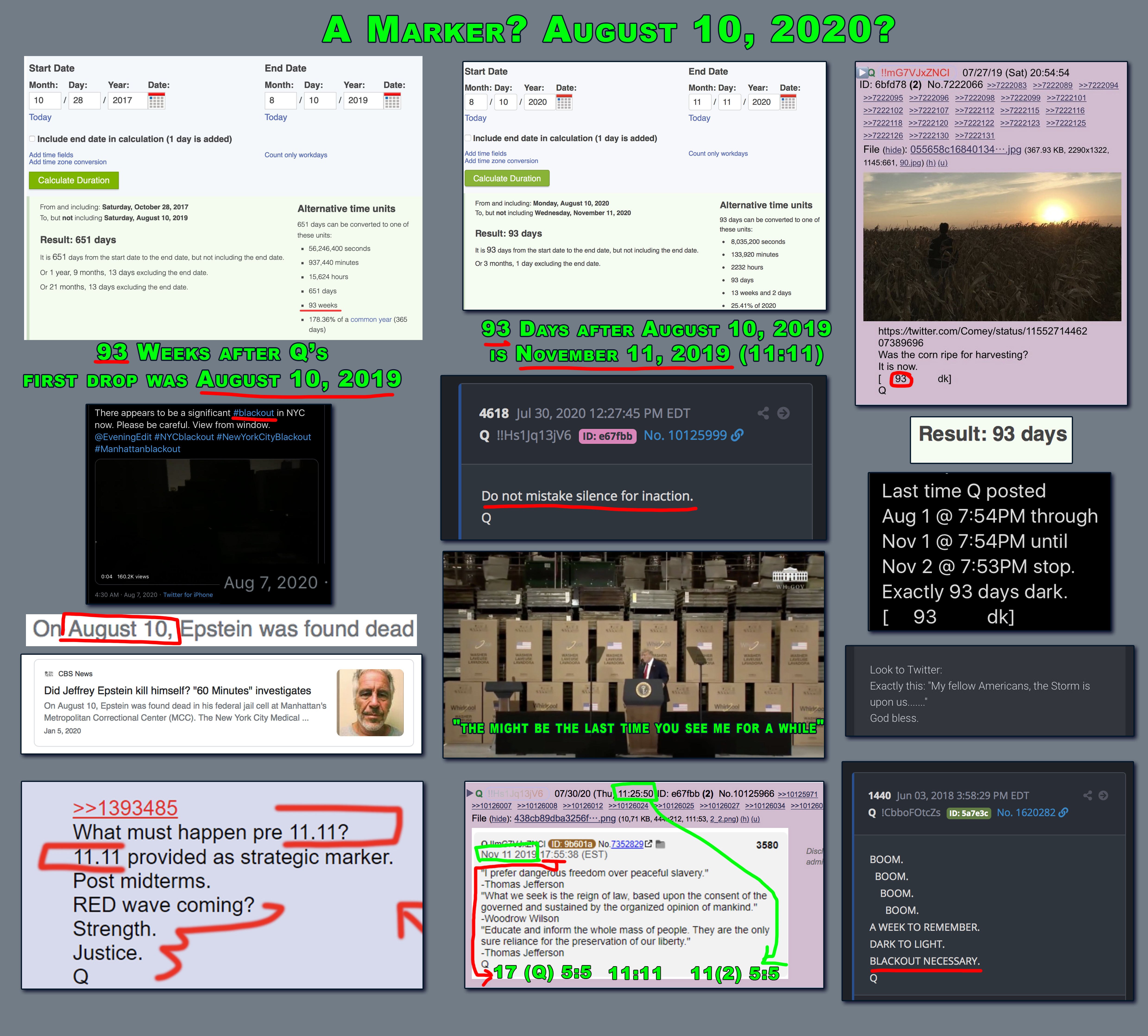This screenshot has width=1148, height=1036.
Task: Play the dark blackout video in tweet
Action: point(207,521)
